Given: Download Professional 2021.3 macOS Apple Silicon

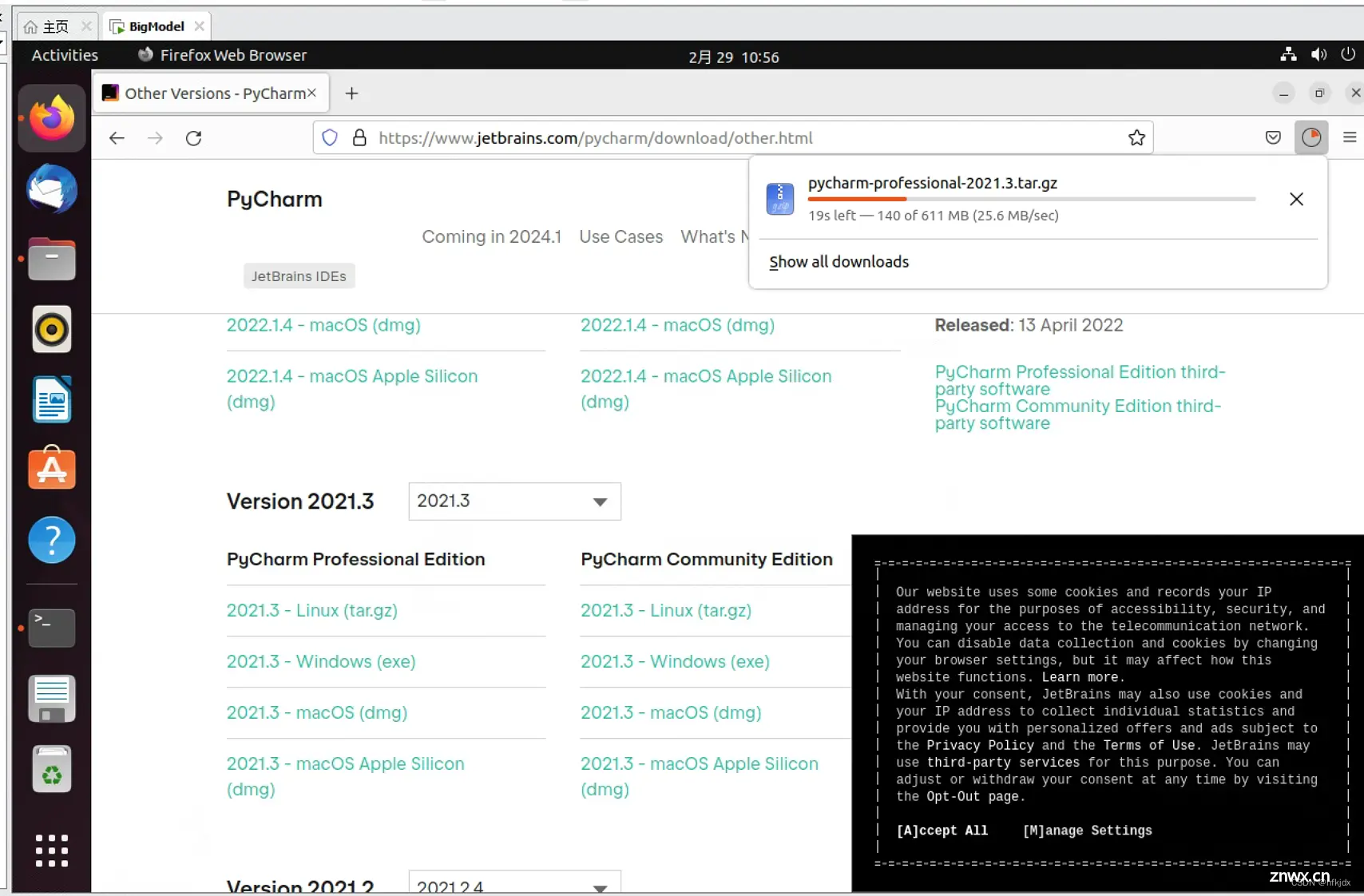Looking at the screenshot, I should [346, 776].
